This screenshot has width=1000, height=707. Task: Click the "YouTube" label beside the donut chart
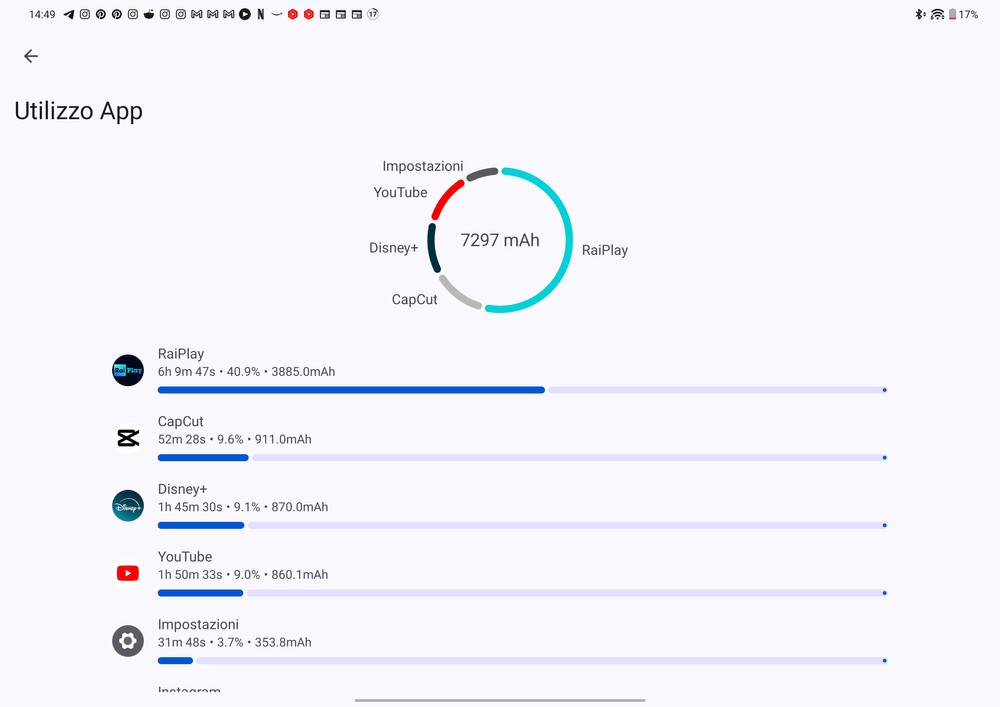[401, 193]
